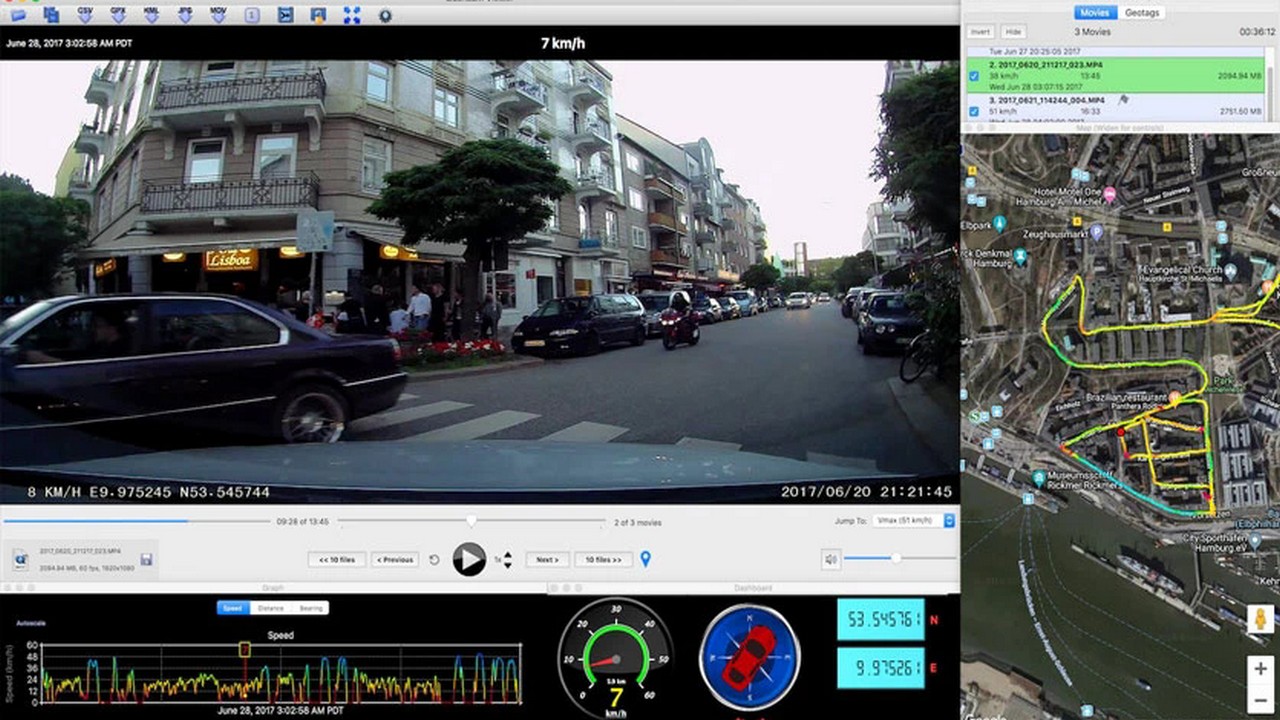The width and height of the screenshot is (1280, 720).
Task: Mute audio with the speaker icon
Action: click(830, 559)
